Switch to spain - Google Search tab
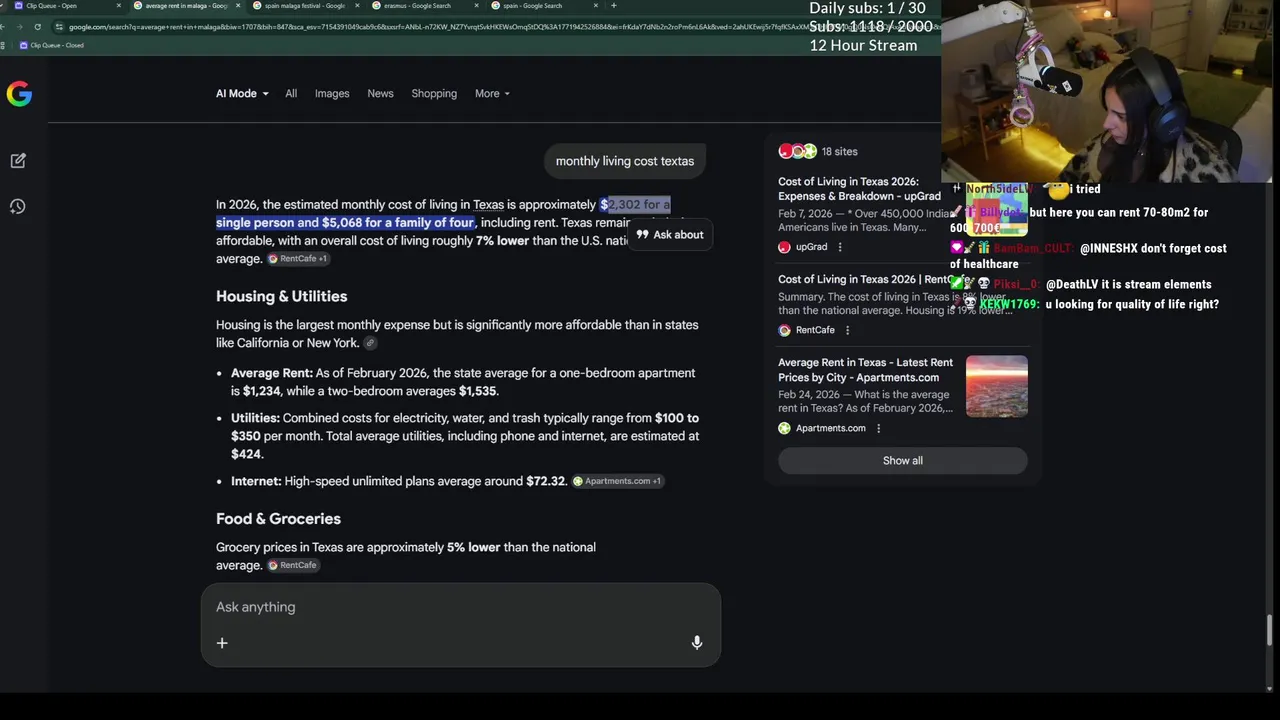 point(532,6)
